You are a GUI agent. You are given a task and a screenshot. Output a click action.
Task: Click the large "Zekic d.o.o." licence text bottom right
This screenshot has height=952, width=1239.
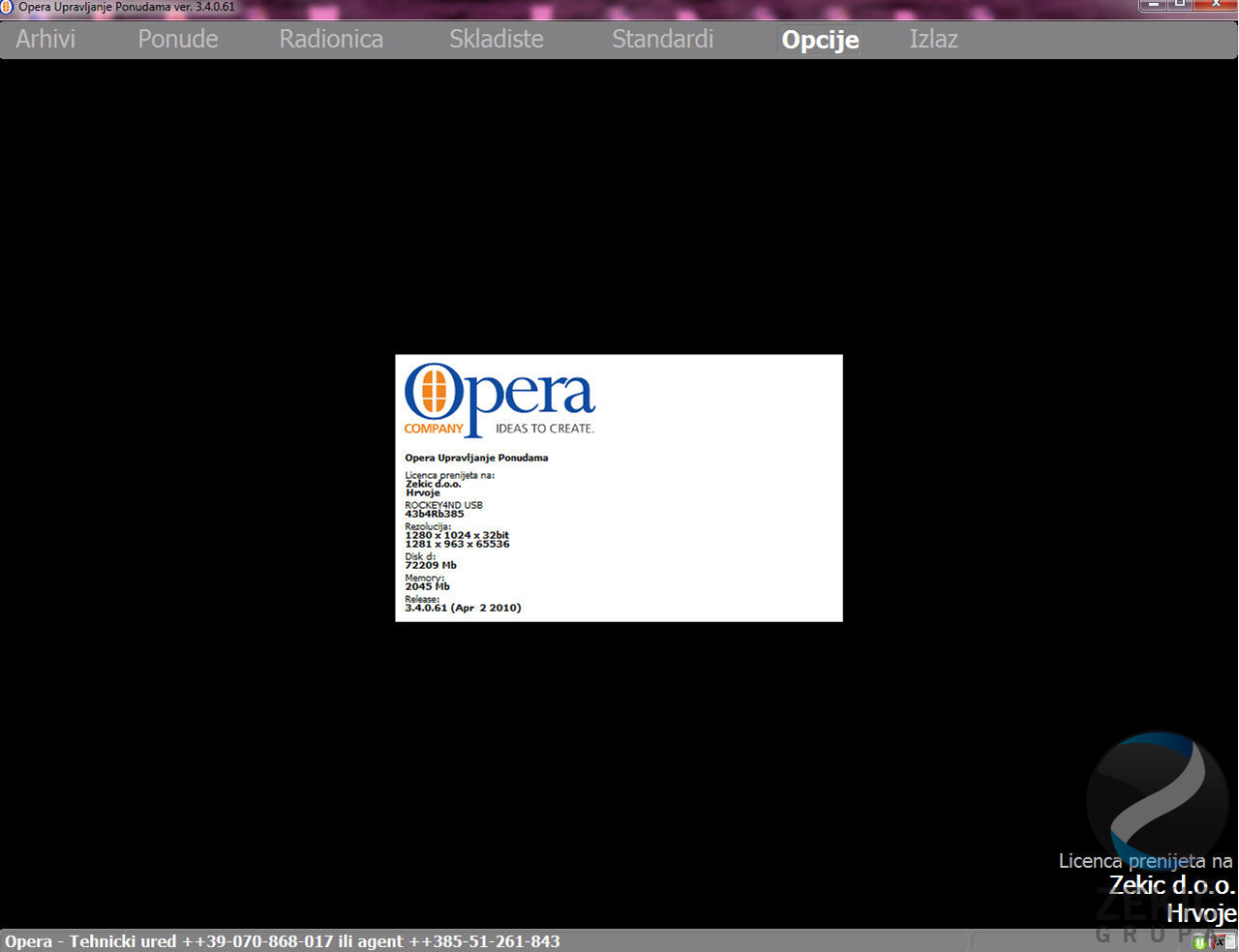coord(1172,885)
